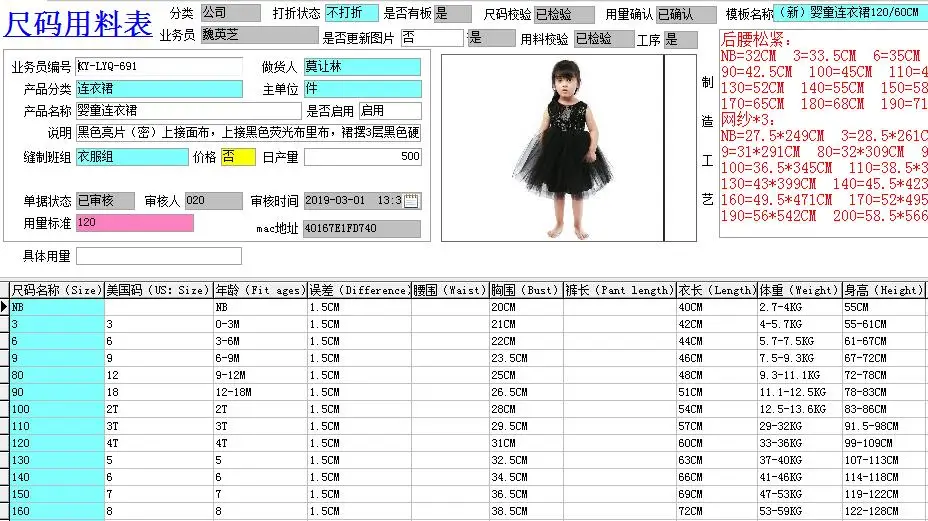This screenshot has height=521, width=928.
Task: Select size cell 160 in 尺码名称 column
Action: pos(57,511)
